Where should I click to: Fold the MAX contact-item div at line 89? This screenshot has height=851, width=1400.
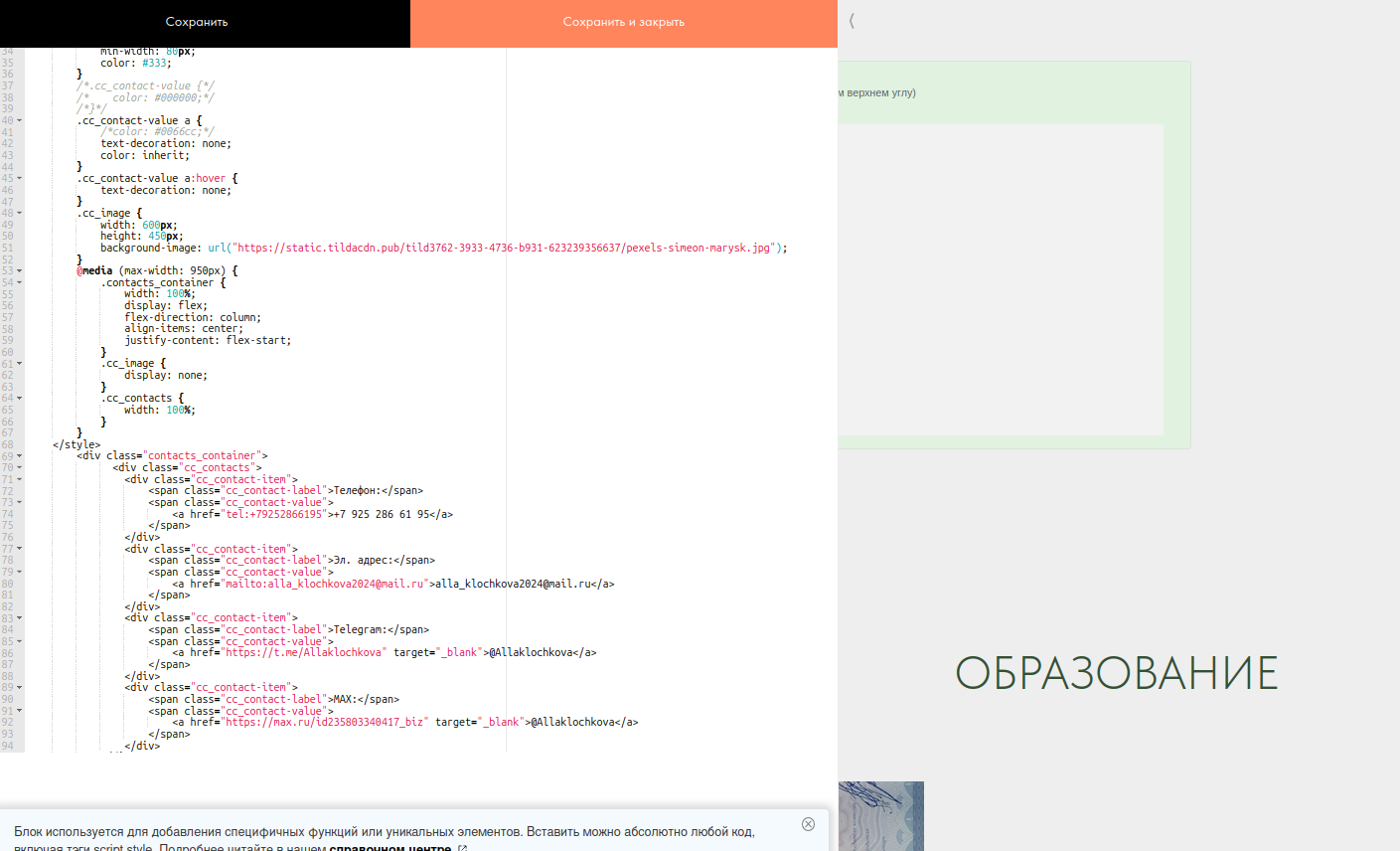pos(20,688)
